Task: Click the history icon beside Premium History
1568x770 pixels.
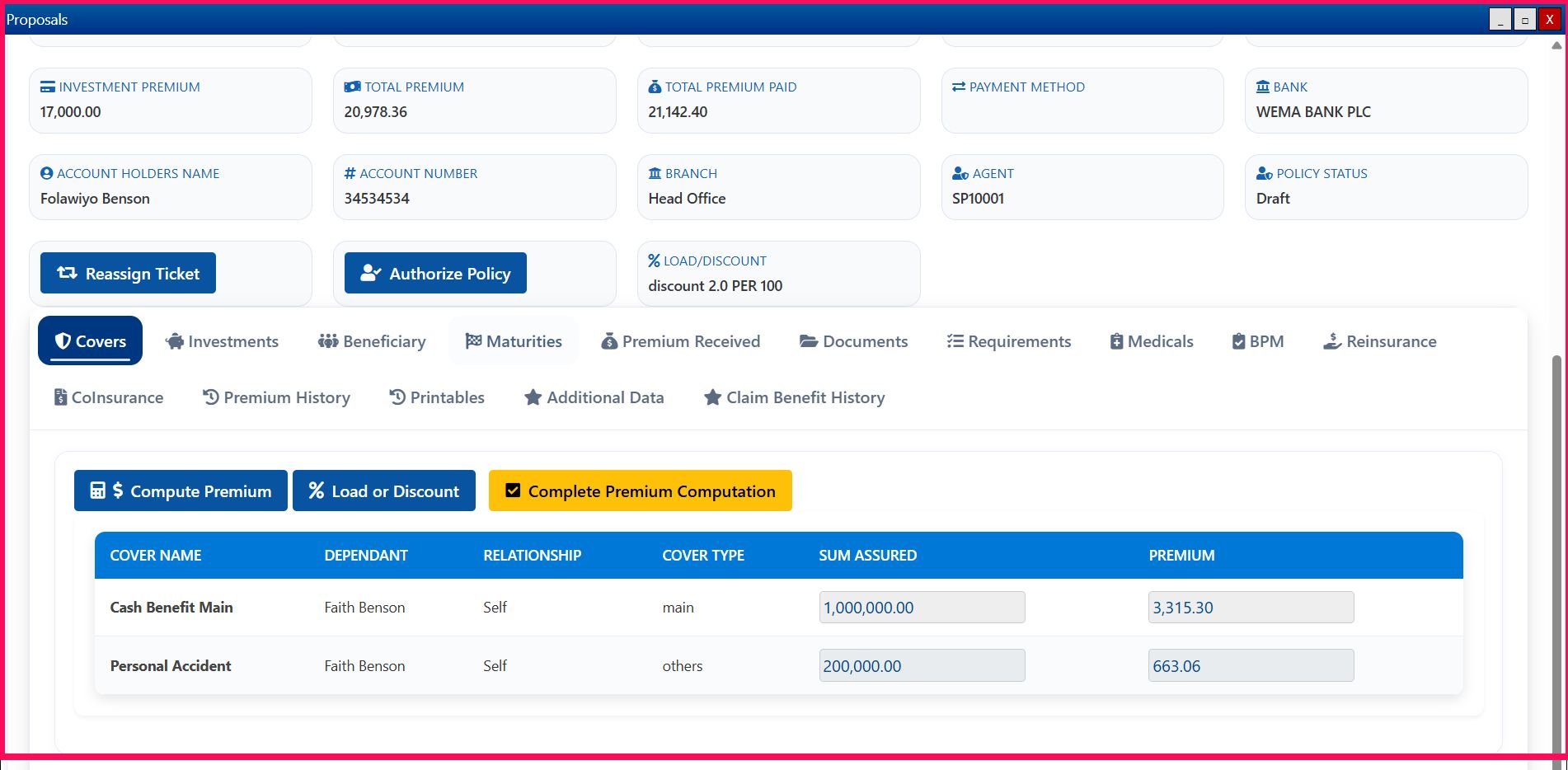Action: click(211, 397)
